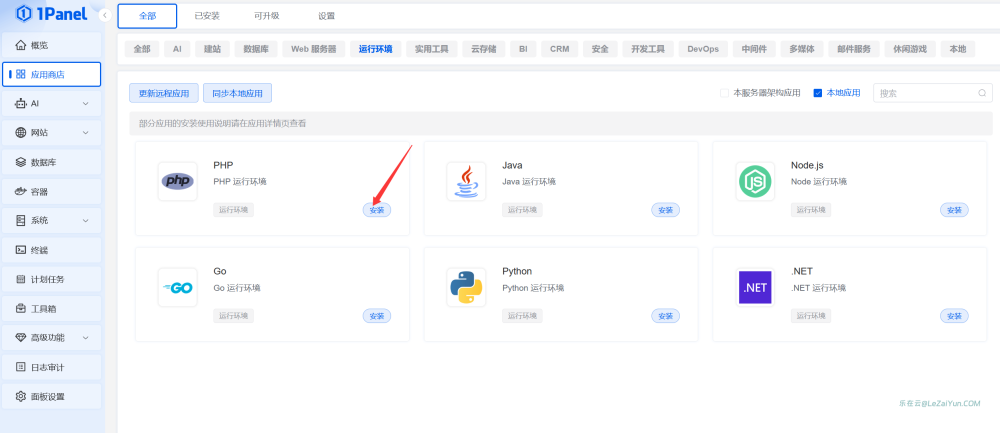1000x433 pixels.
Task: Open 工具箱 in the sidebar
Action: [x=52, y=309]
